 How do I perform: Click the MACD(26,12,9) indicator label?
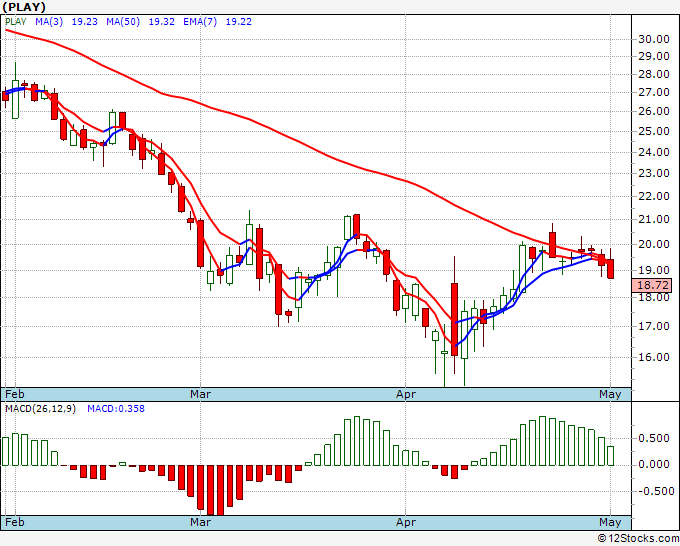click(x=40, y=409)
